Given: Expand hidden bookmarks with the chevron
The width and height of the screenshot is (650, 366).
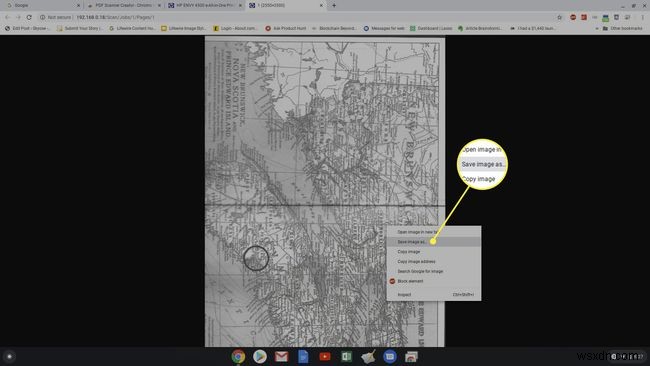Looking at the screenshot, I should 597,28.
